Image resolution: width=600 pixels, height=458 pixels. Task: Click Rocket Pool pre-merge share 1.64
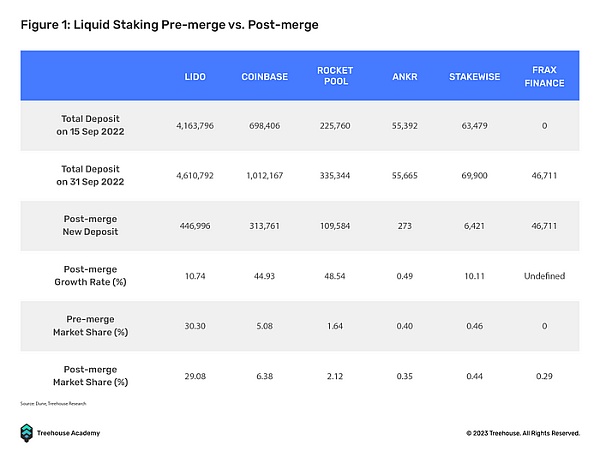335,326
